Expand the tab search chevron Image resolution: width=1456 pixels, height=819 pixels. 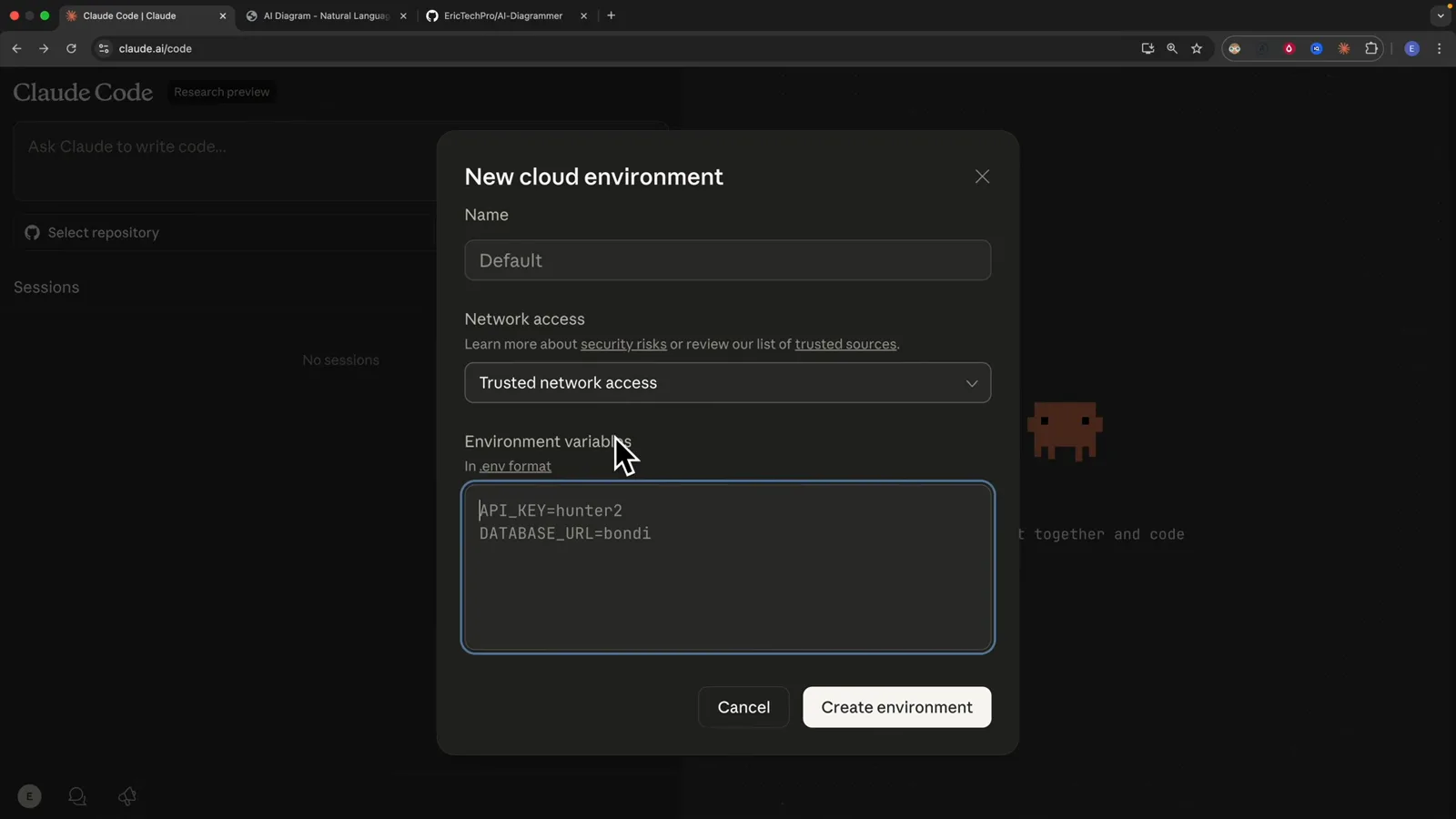1441,15
